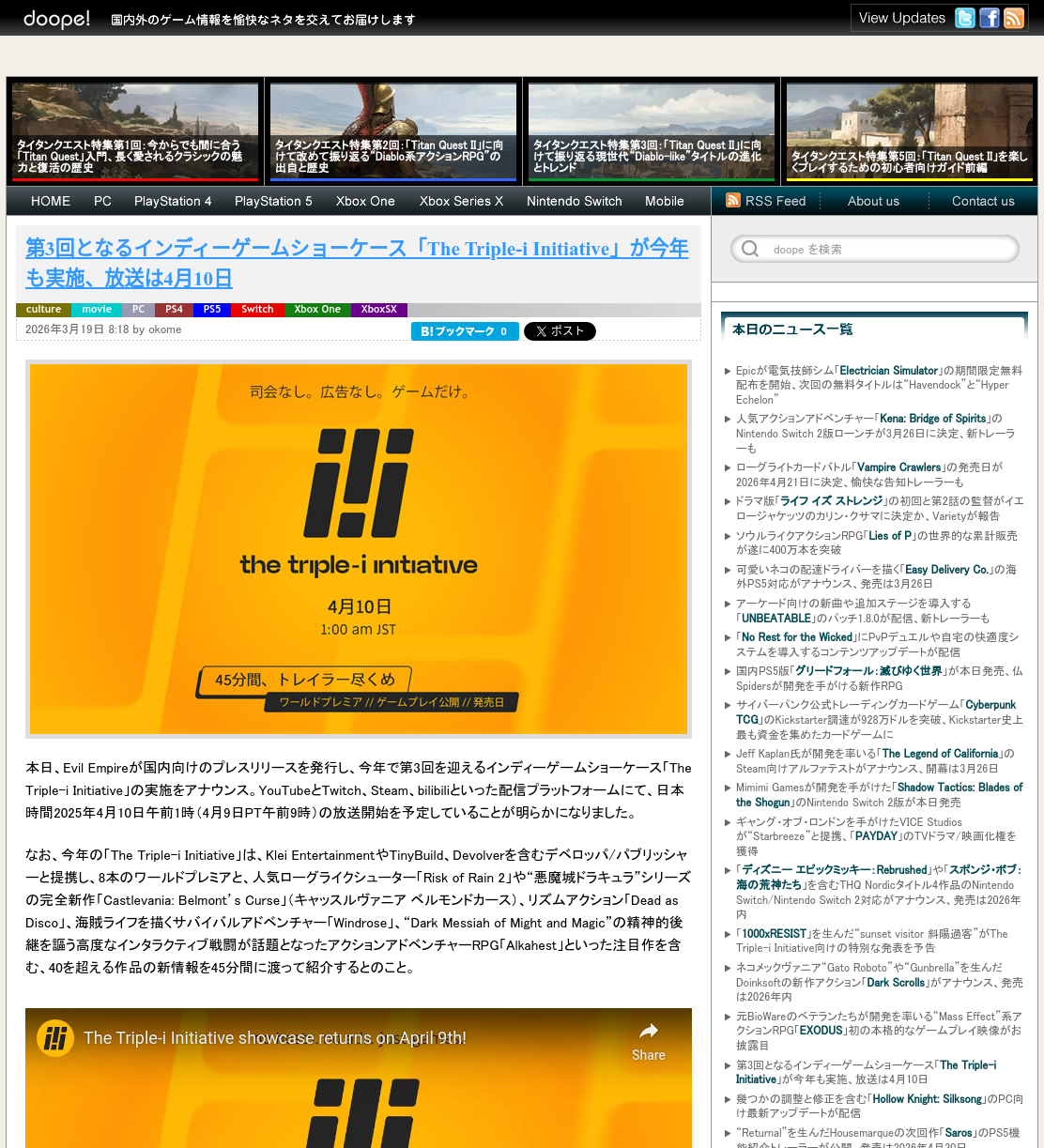The width and height of the screenshot is (1044, 1148).
Task: Open the PlayStation 5 menu item
Action: click(274, 201)
